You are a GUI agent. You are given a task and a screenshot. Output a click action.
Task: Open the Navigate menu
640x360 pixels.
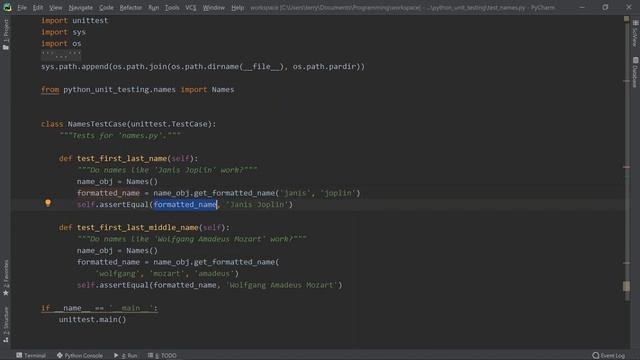(80, 7)
